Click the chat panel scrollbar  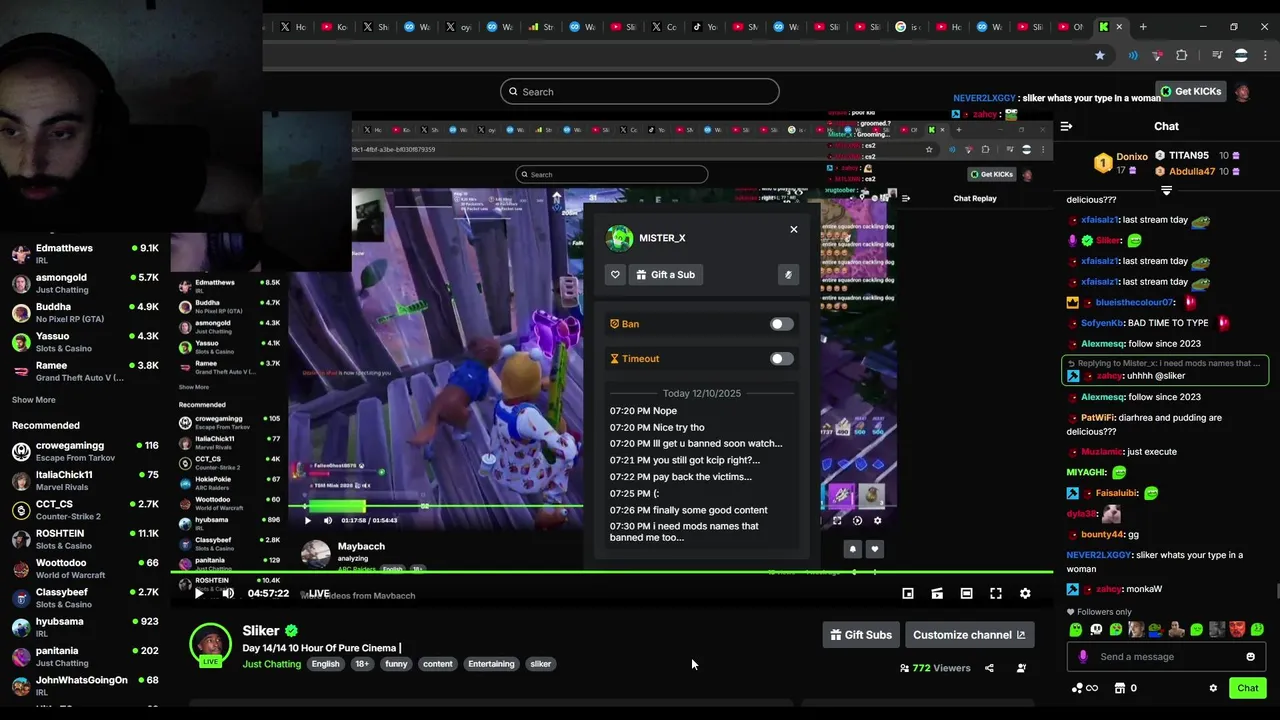1277,590
